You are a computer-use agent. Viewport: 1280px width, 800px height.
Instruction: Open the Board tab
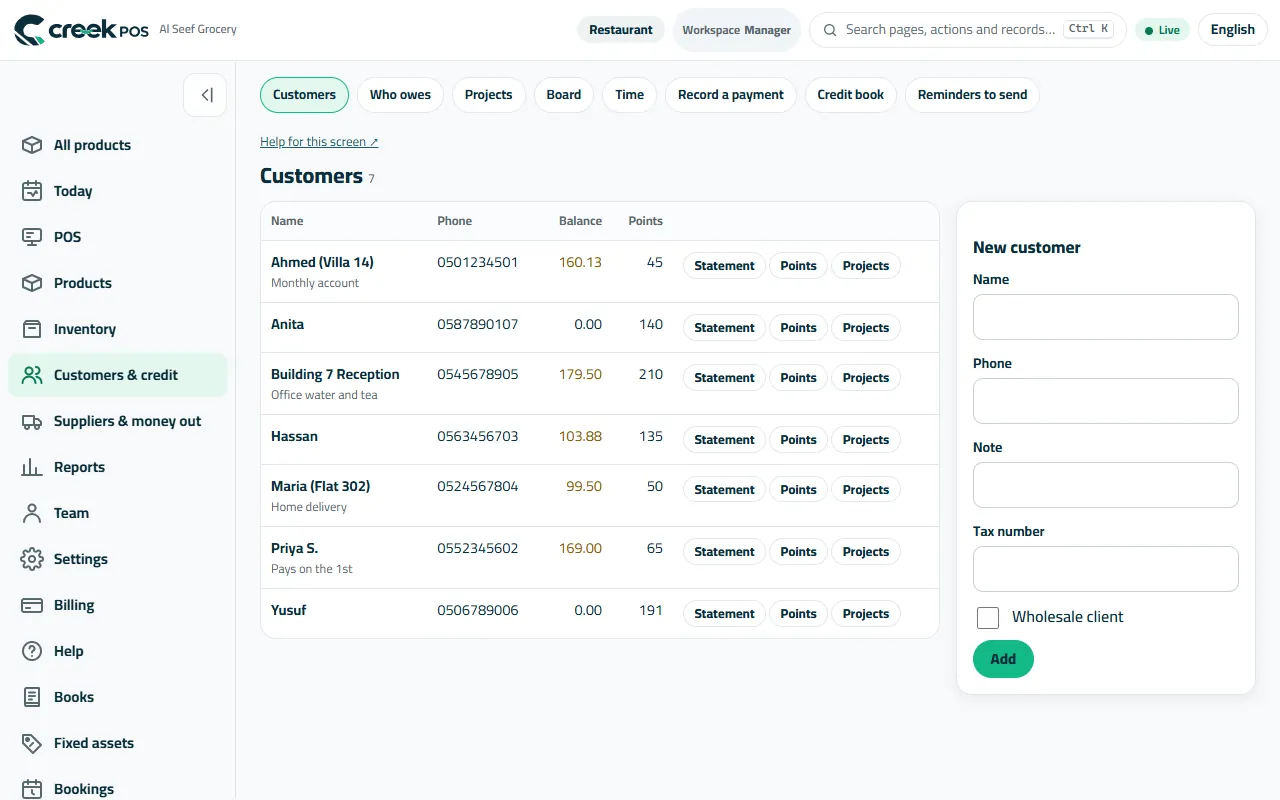[564, 95]
